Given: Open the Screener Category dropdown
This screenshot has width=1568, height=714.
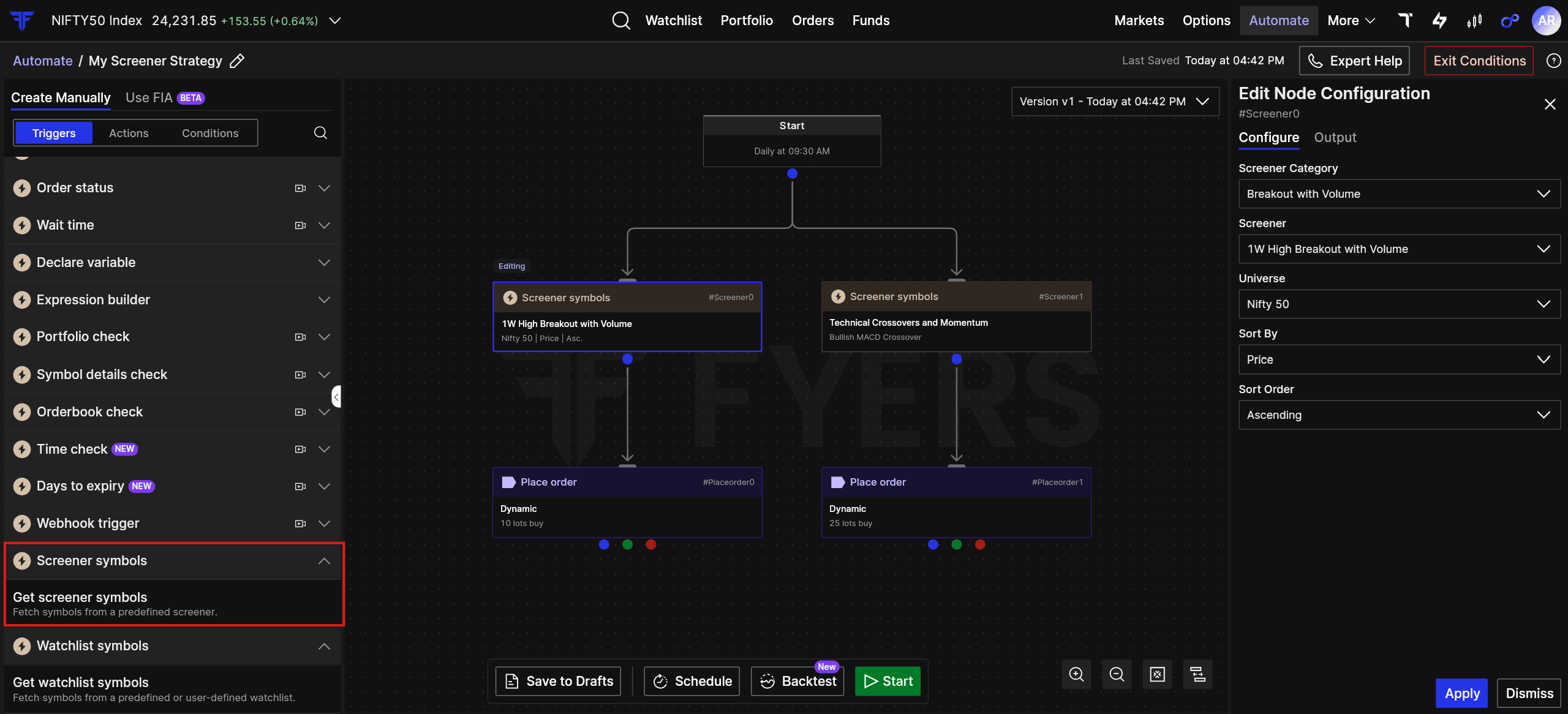Looking at the screenshot, I should (x=1399, y=194).
